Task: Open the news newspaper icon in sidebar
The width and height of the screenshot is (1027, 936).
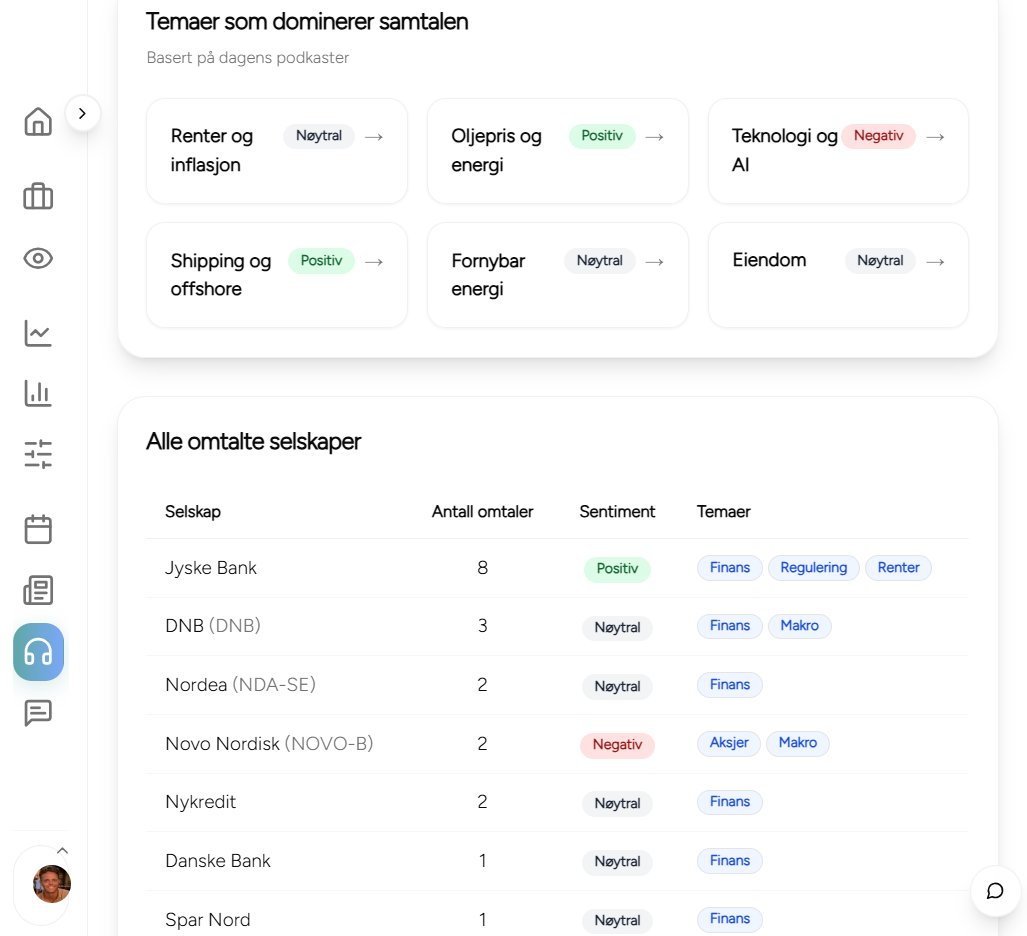Action: click(x=38, y=590)
